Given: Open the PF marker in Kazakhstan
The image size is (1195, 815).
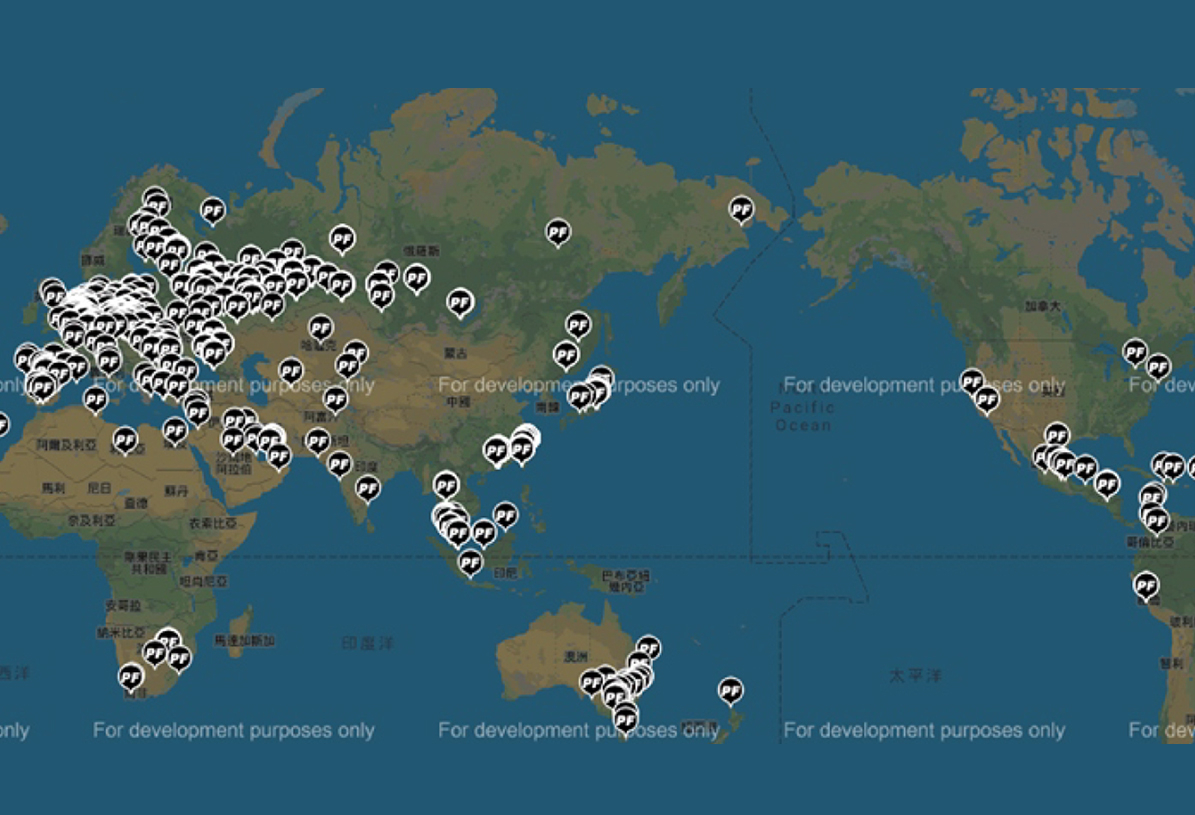Looking at the screenshot, I should point(321,329).
